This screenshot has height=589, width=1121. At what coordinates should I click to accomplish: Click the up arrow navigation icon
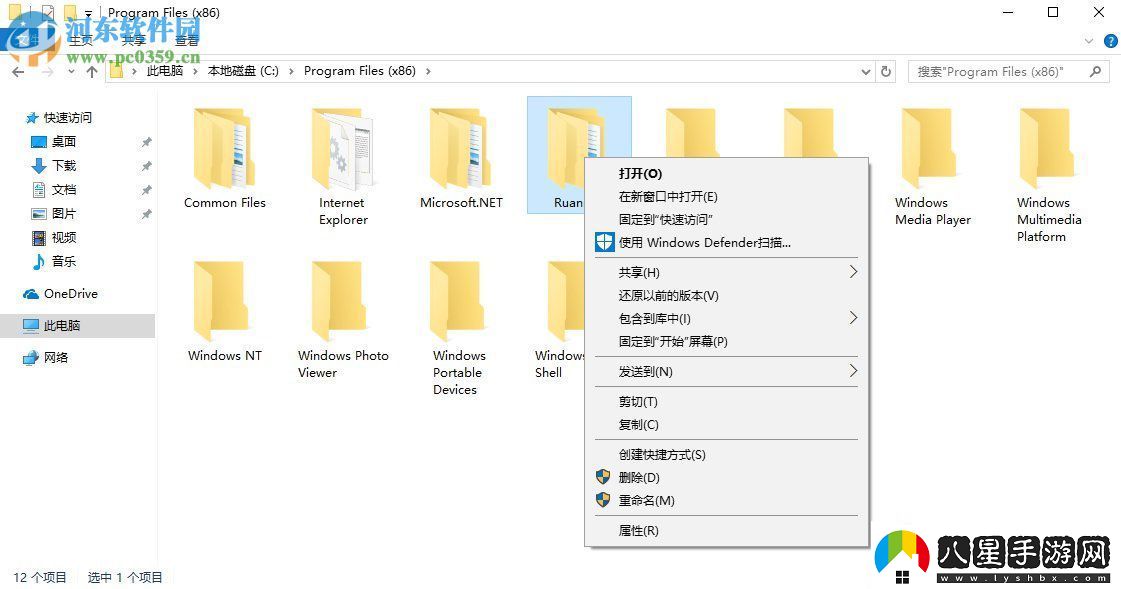(x=91, y=71)
